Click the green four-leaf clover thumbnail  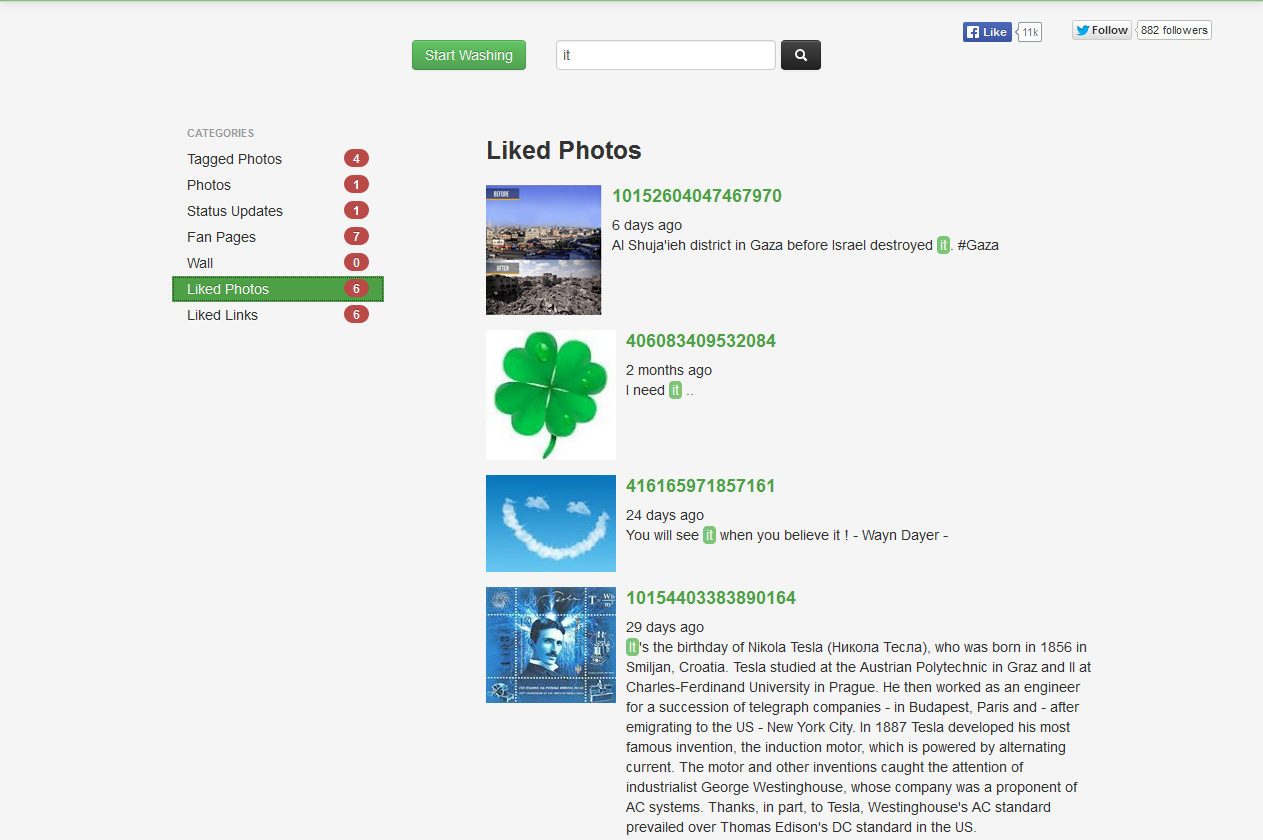point(551,395)
